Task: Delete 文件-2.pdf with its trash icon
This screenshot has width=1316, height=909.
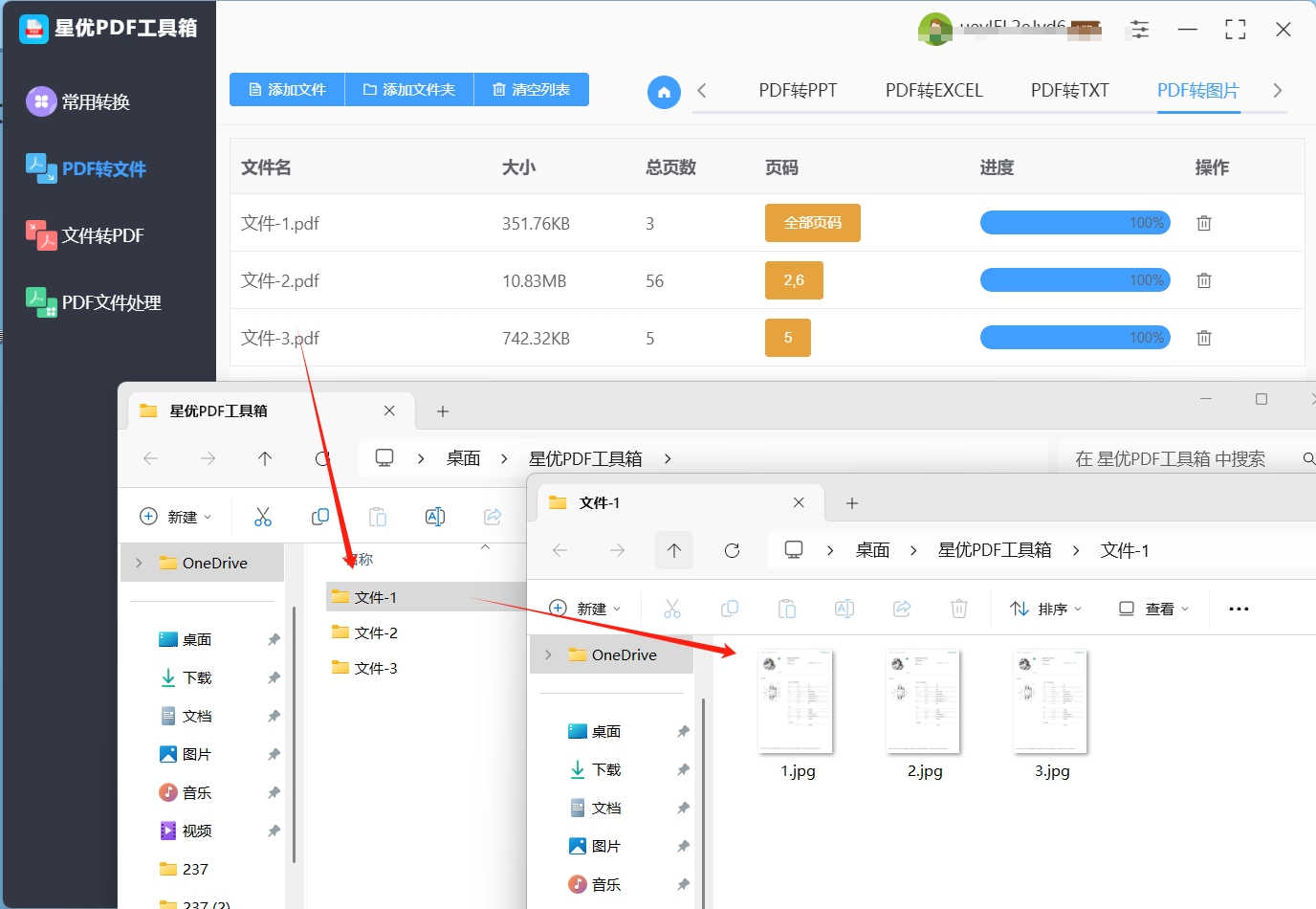Action: click(1204, 280)
